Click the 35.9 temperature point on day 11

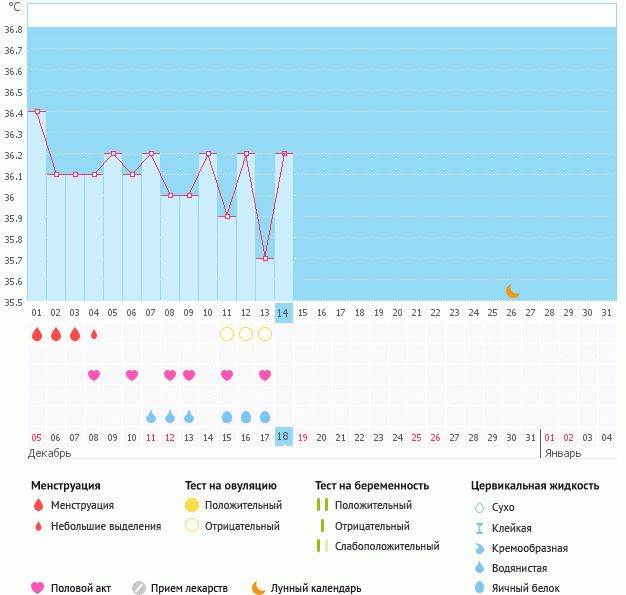click(x=227, y=217)
